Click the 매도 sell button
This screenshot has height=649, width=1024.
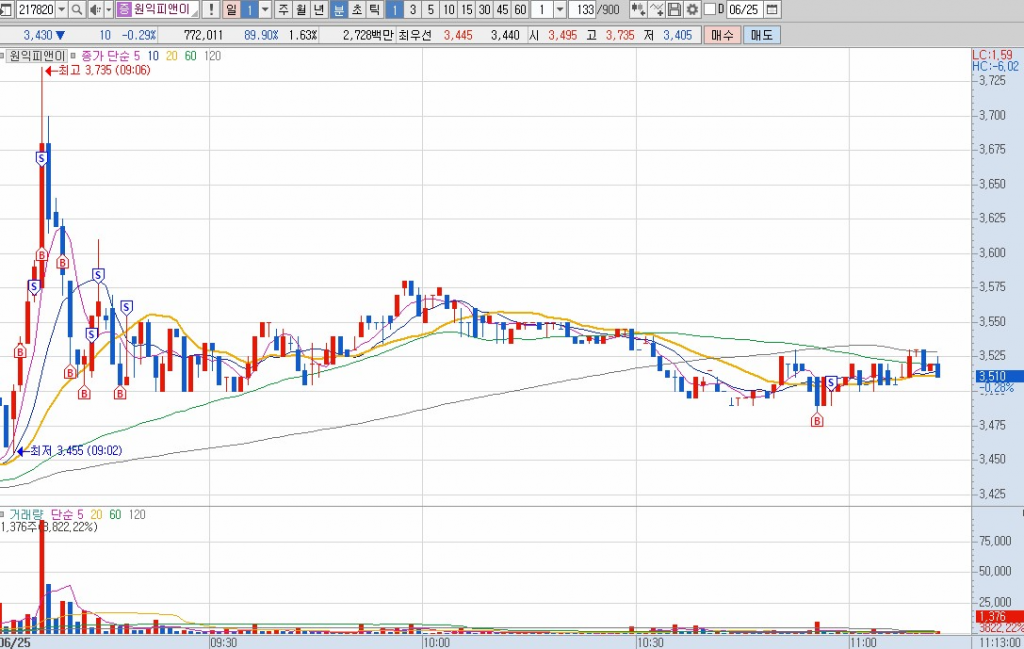(761, 35)
